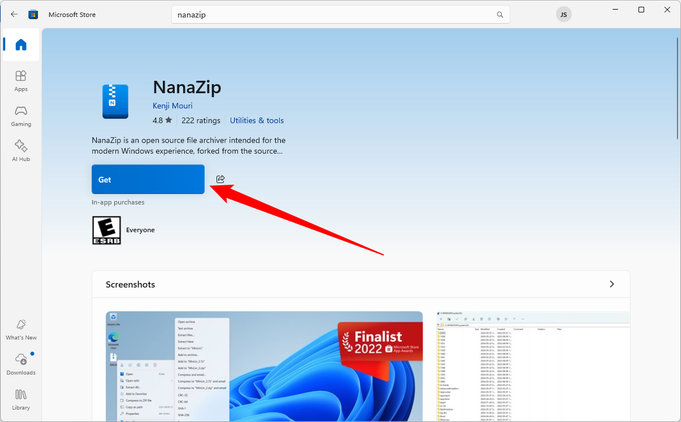Expand the Screenshots section with the chevron

pos(612,284)
